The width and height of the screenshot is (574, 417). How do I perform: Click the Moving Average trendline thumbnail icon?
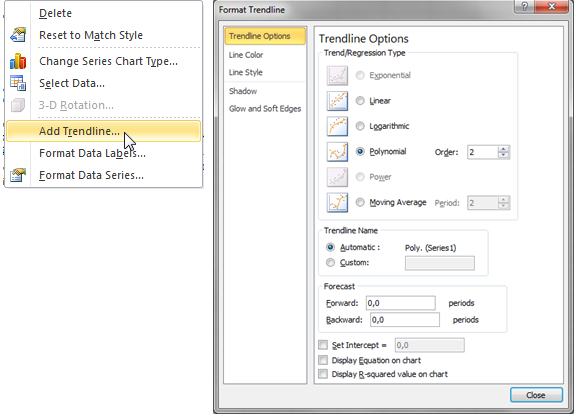point(337,202)
